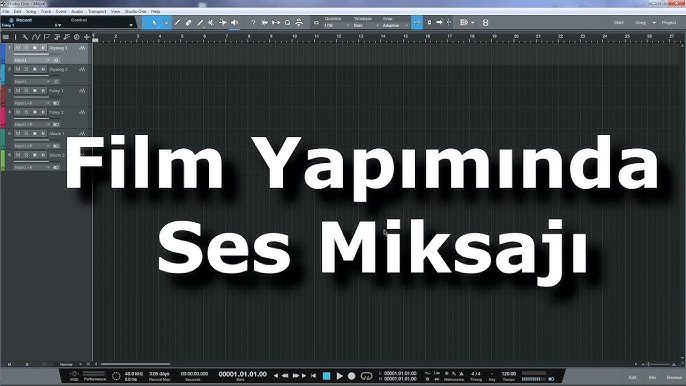Open the File menu
The image size is (686, 386).
pos(6,11)
